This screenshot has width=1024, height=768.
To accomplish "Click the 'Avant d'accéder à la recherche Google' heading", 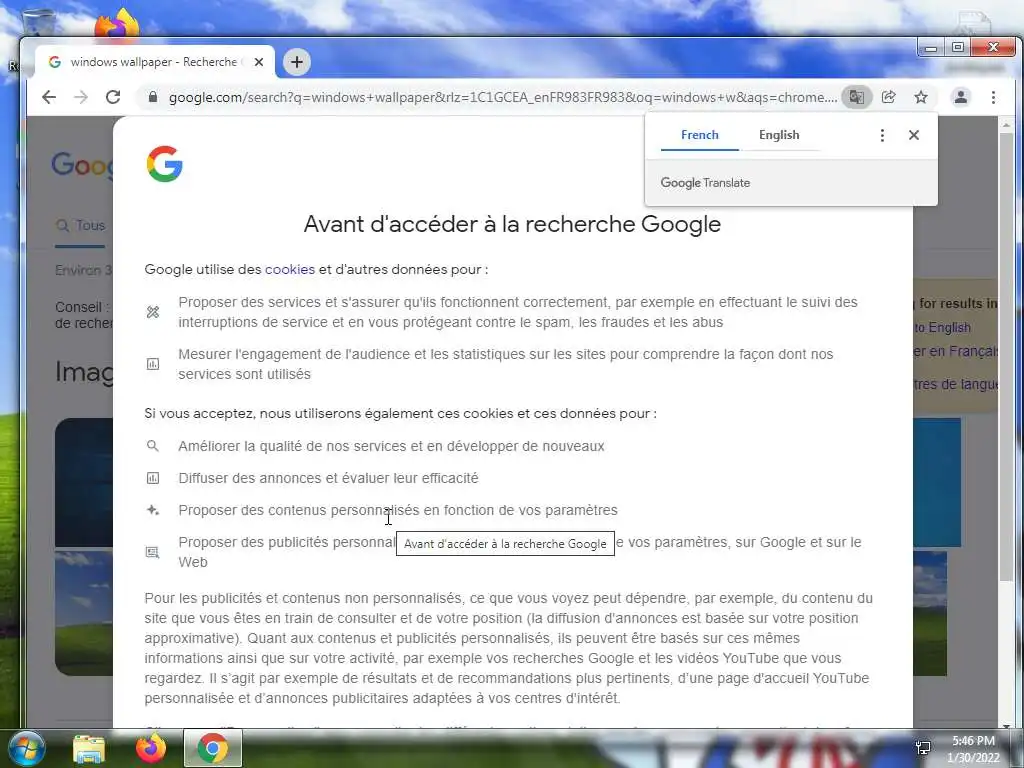I will [513, 224].
